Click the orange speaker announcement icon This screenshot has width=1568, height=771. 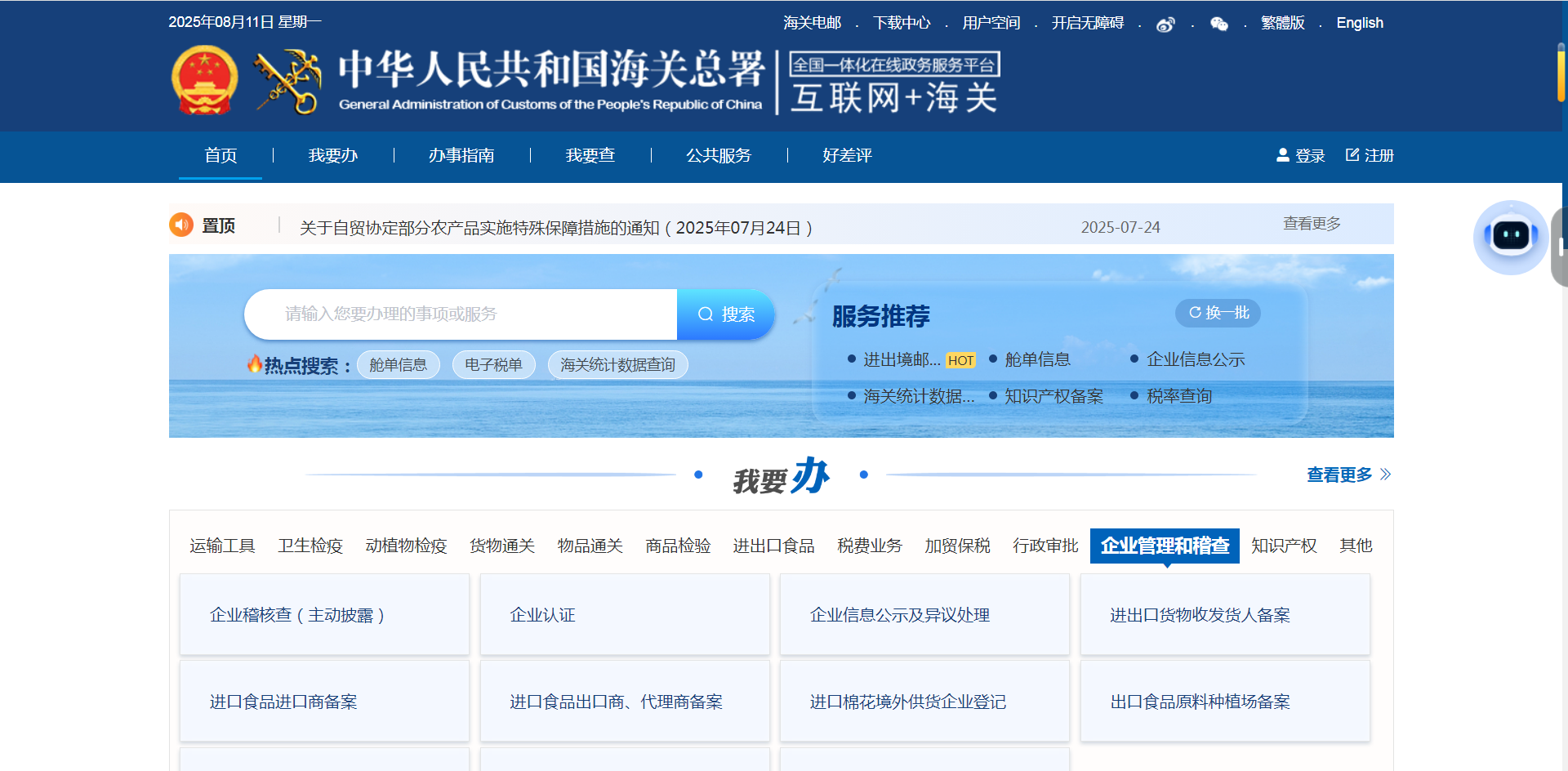pos(181,225)
